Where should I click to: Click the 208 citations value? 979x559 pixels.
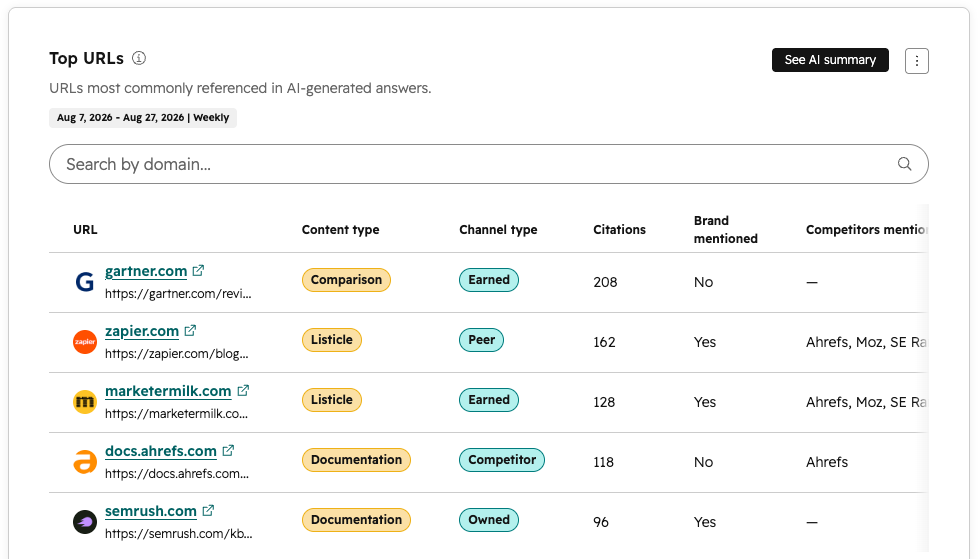605,282
